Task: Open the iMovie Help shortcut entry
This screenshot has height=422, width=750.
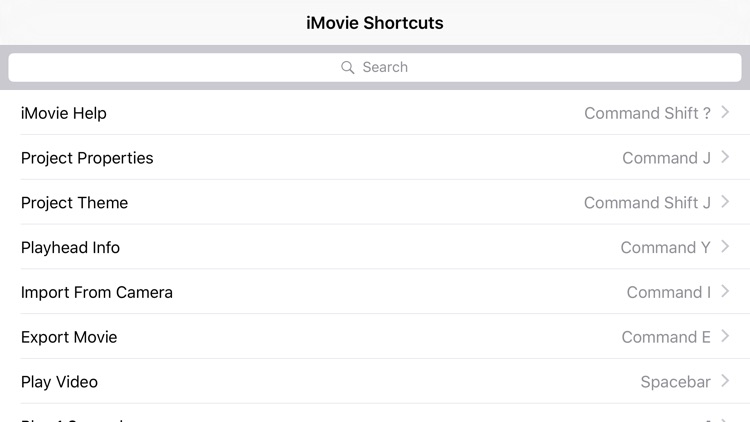Action: [64, 113]
